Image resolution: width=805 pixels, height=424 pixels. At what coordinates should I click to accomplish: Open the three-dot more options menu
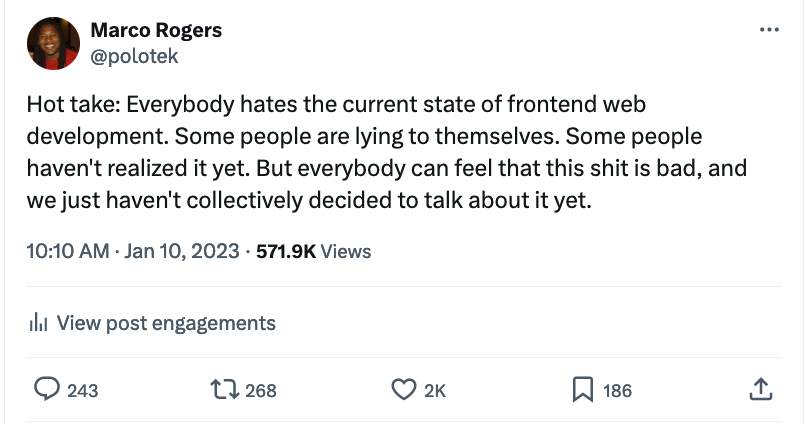click(768, 29)
